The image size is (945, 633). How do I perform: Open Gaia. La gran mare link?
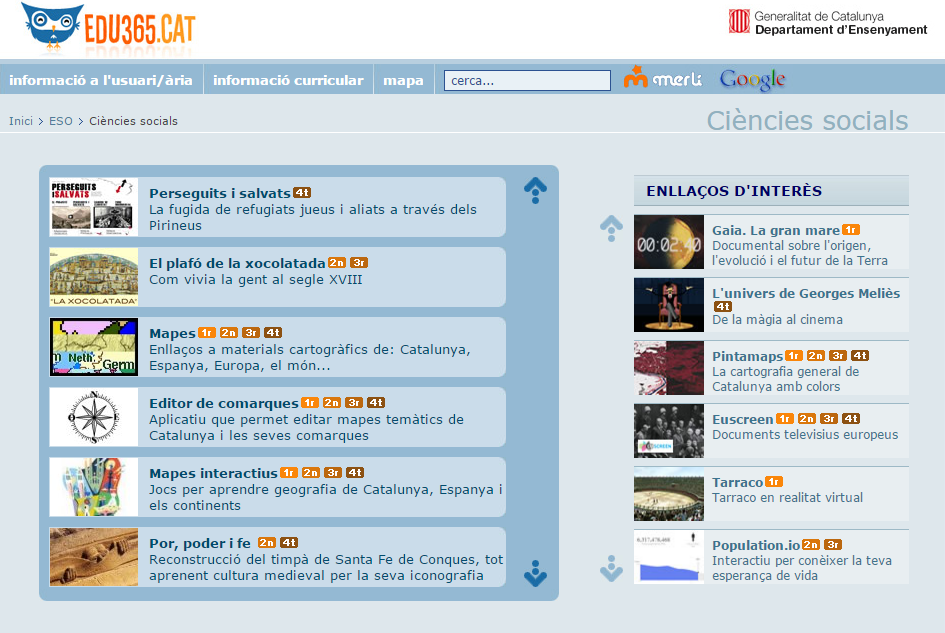point(775,230)
